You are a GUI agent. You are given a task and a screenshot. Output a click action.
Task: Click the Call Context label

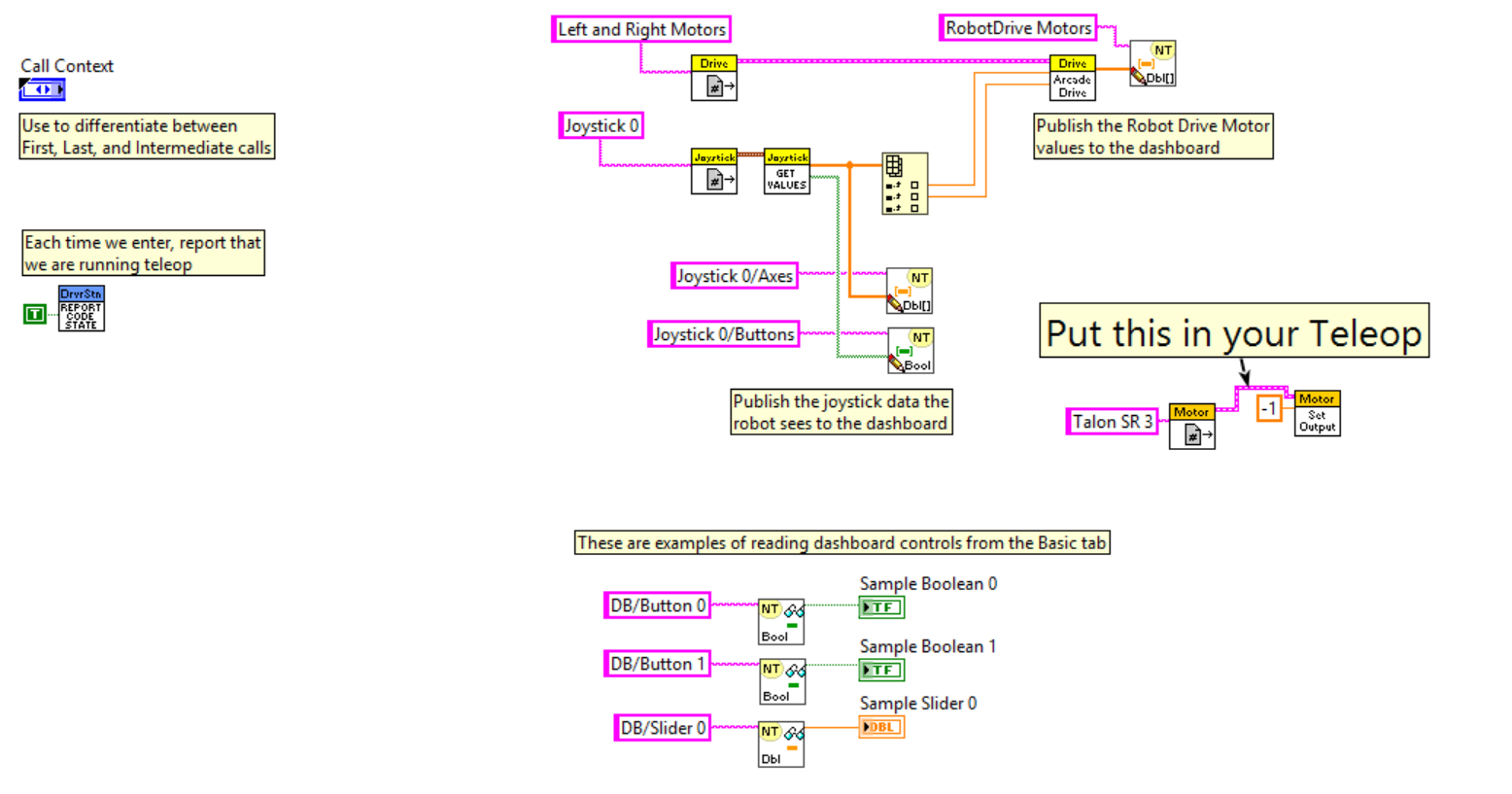pos(67,66)
